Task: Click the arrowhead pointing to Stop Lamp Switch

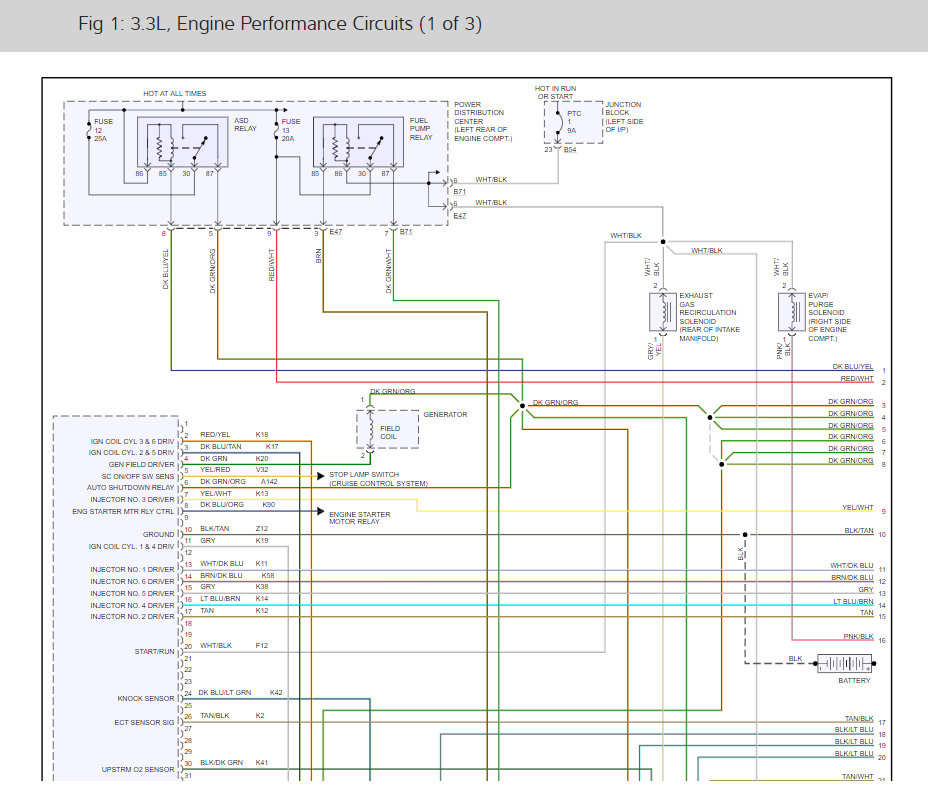Action: [x=321, y=476]
